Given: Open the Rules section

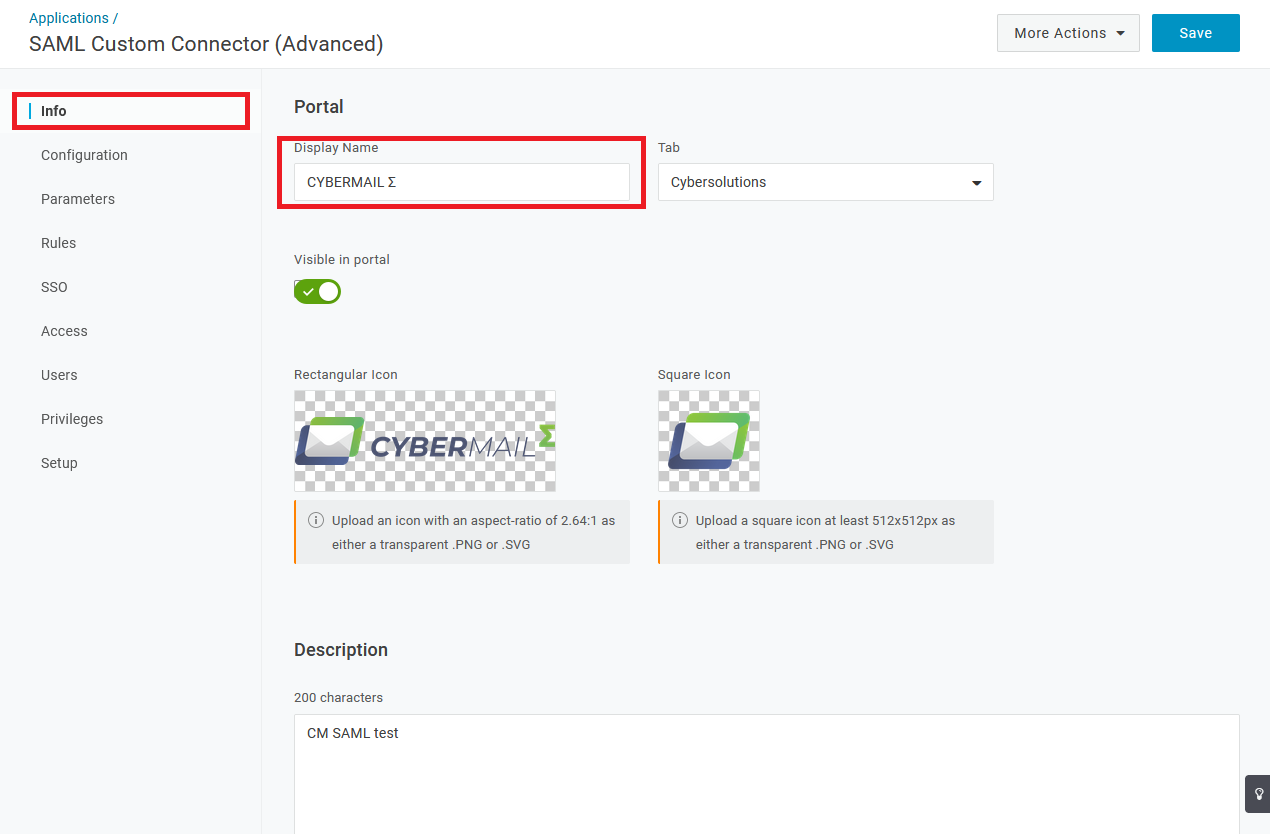Looking at the screenshot, I should coord(58,243).
